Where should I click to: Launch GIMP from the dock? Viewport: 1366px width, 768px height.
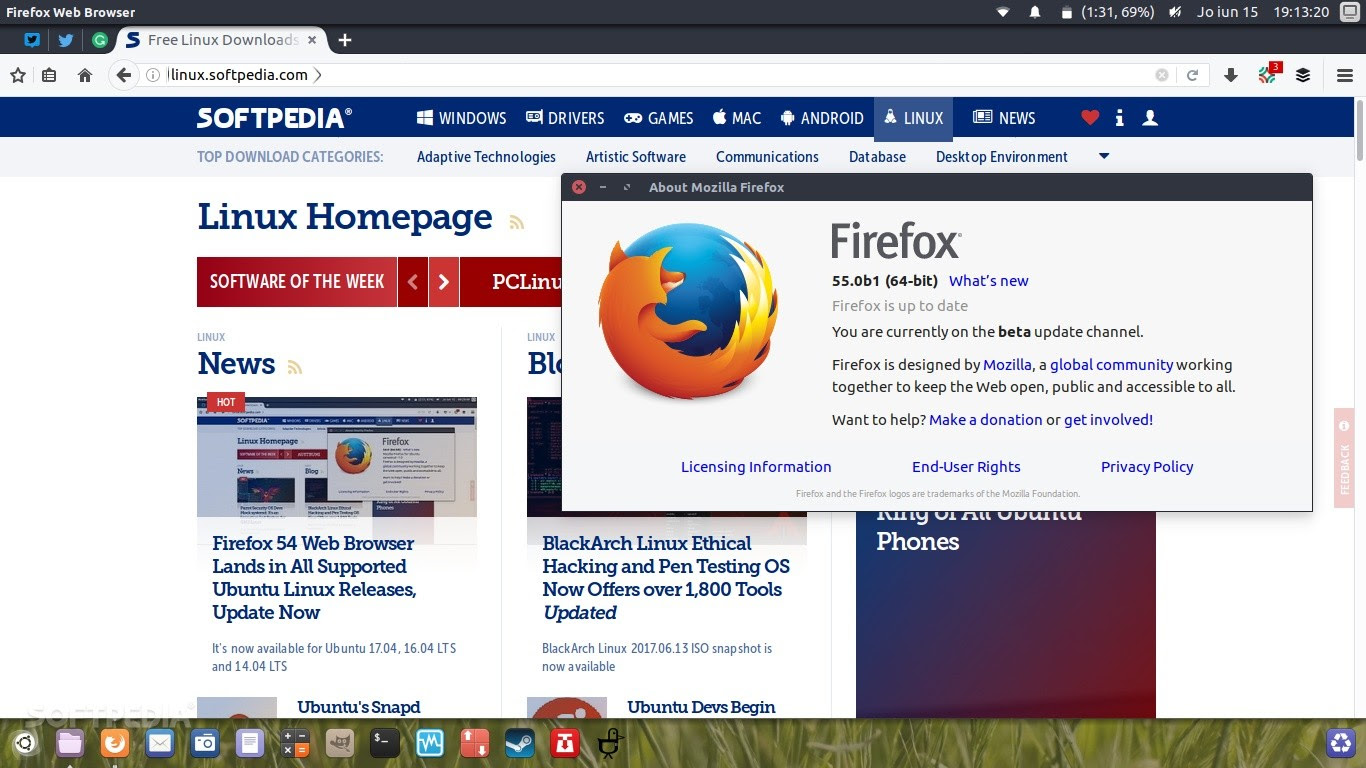pos(340,743)
